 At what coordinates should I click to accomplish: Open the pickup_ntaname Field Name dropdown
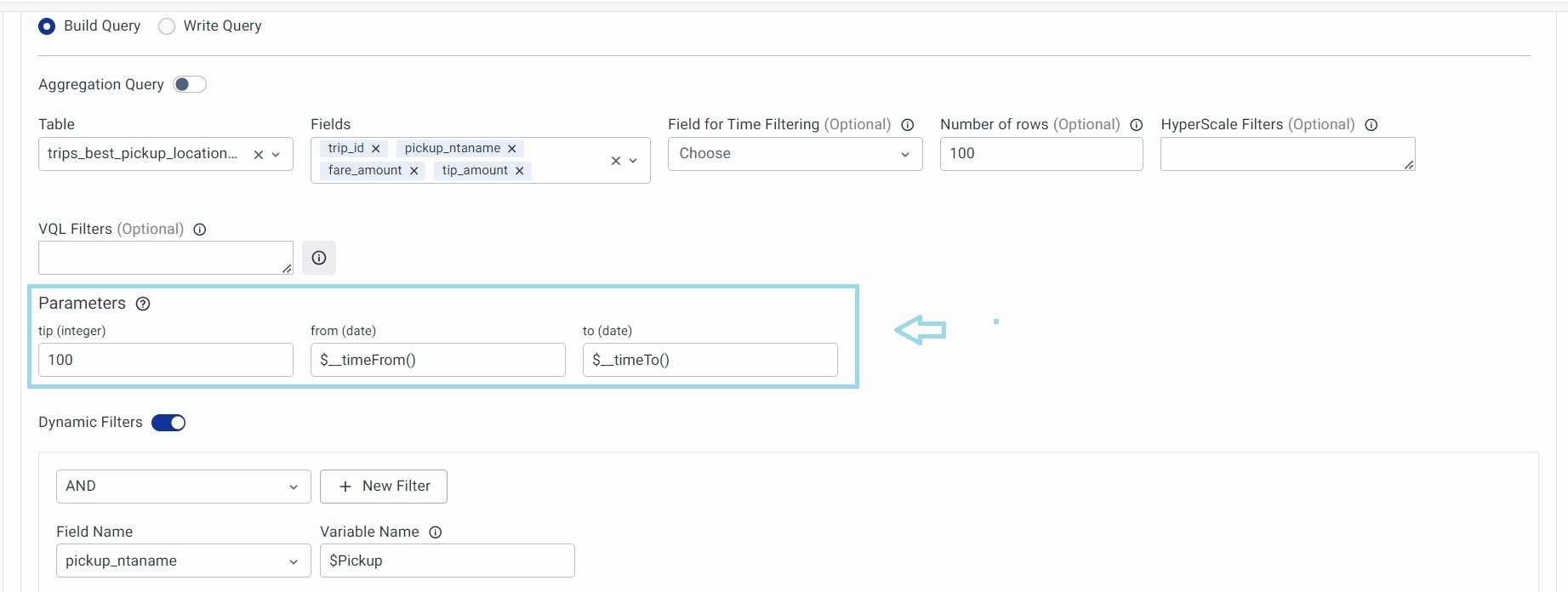[183, 561]
